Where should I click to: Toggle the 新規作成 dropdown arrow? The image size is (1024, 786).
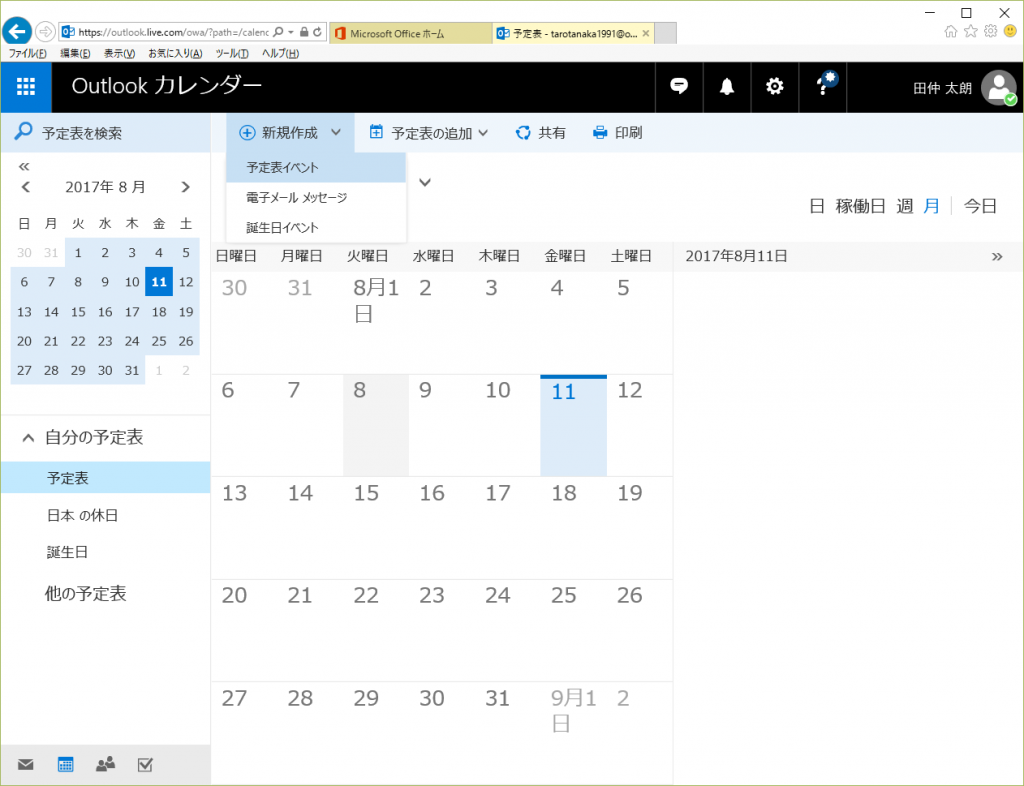pyautogui.click(x=336, y=133)
